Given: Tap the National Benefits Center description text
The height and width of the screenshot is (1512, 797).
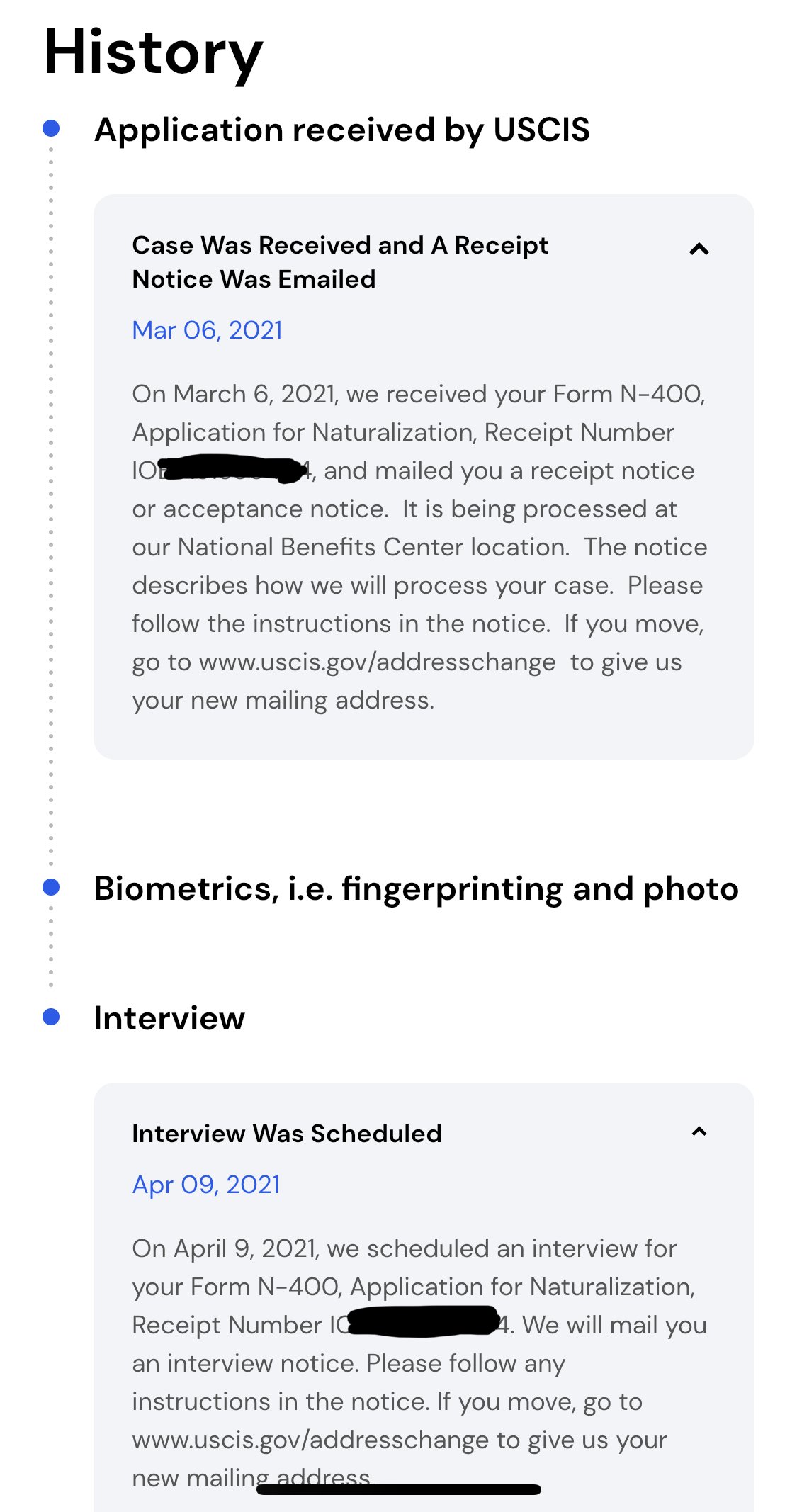Looking at the screenshot, I should pyautogui.click(x=419, y=547).
